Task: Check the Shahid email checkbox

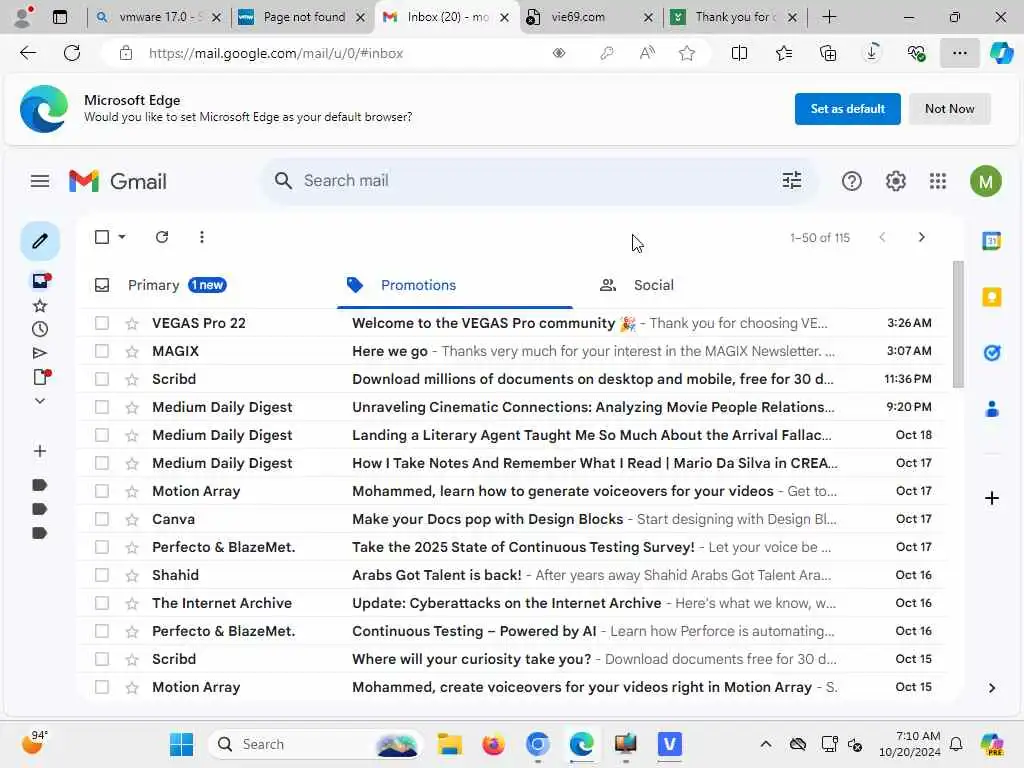Action: pyautogui.click(x=102, y=575)
